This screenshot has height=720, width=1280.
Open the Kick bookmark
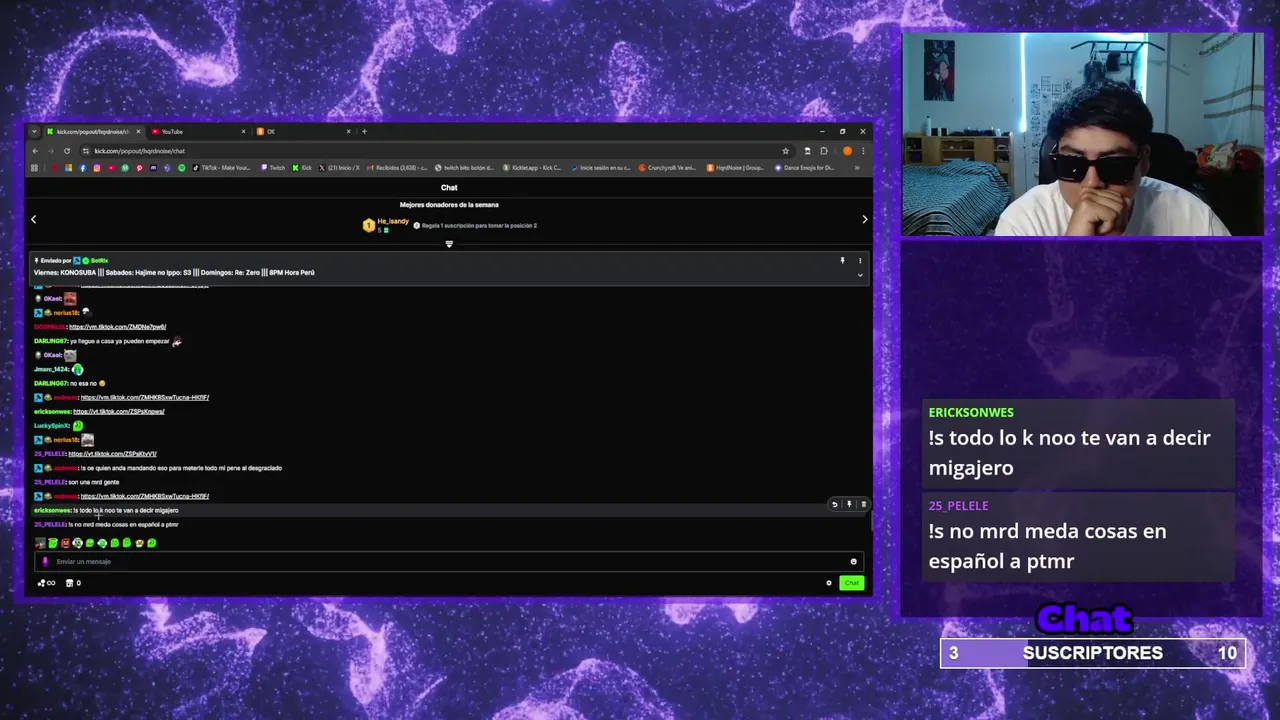(x=303, y=168)
